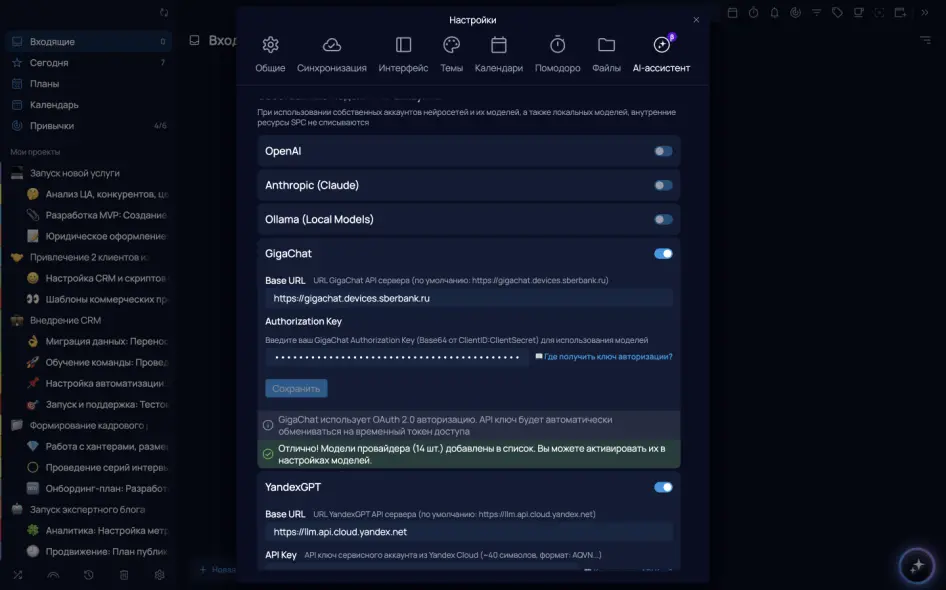Open the history clock icon at the bottom

point(89,575)
